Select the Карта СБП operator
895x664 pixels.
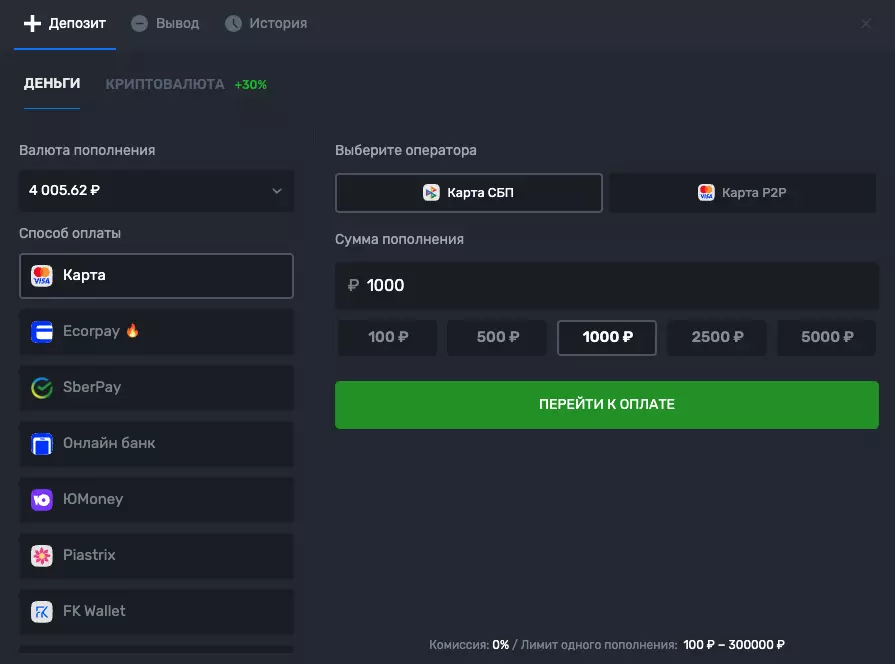(469, 193)
